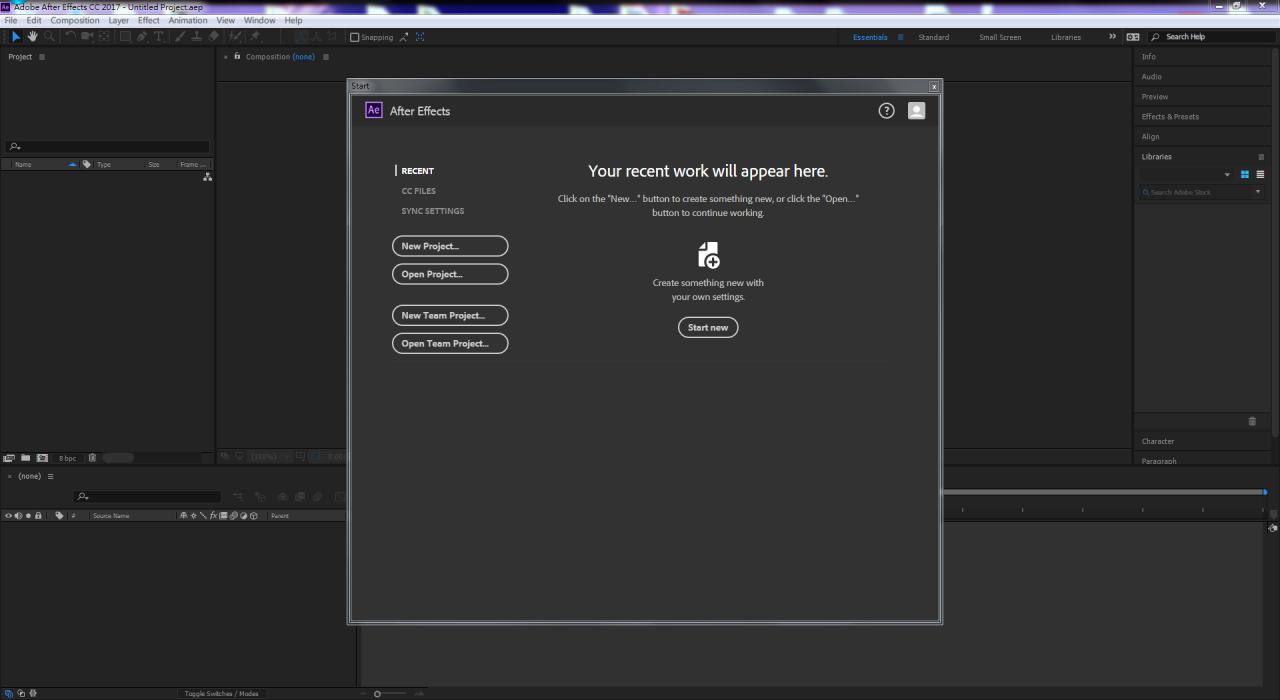
Task: Open the Adobe Stock search filter dropdown
Action: coord(1258,192)
